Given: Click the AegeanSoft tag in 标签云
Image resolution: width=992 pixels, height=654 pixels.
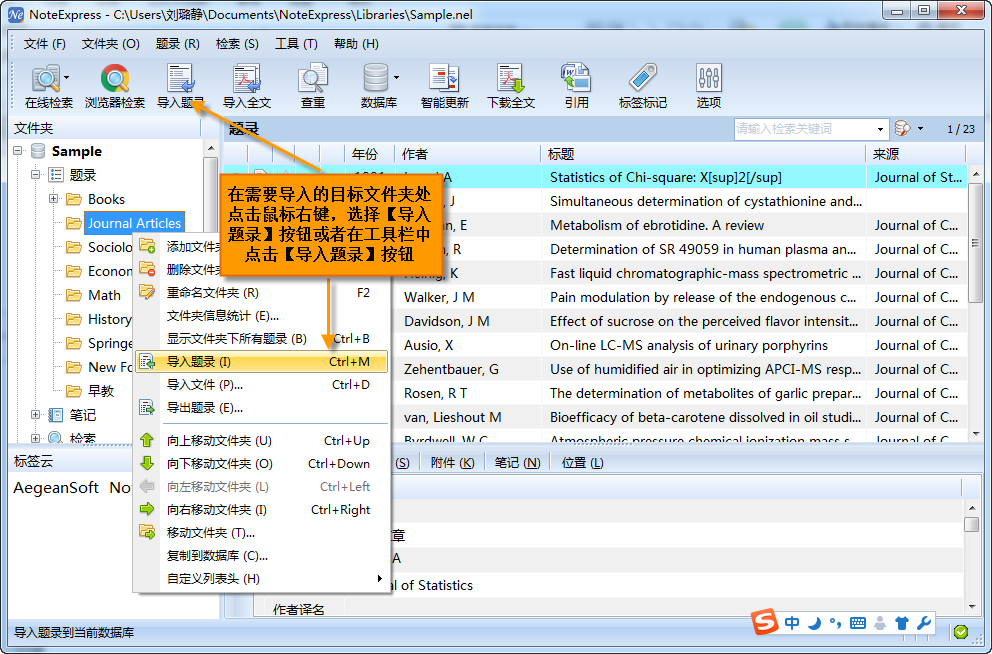Looking at the screenshot, I should (x=56, y=488).
